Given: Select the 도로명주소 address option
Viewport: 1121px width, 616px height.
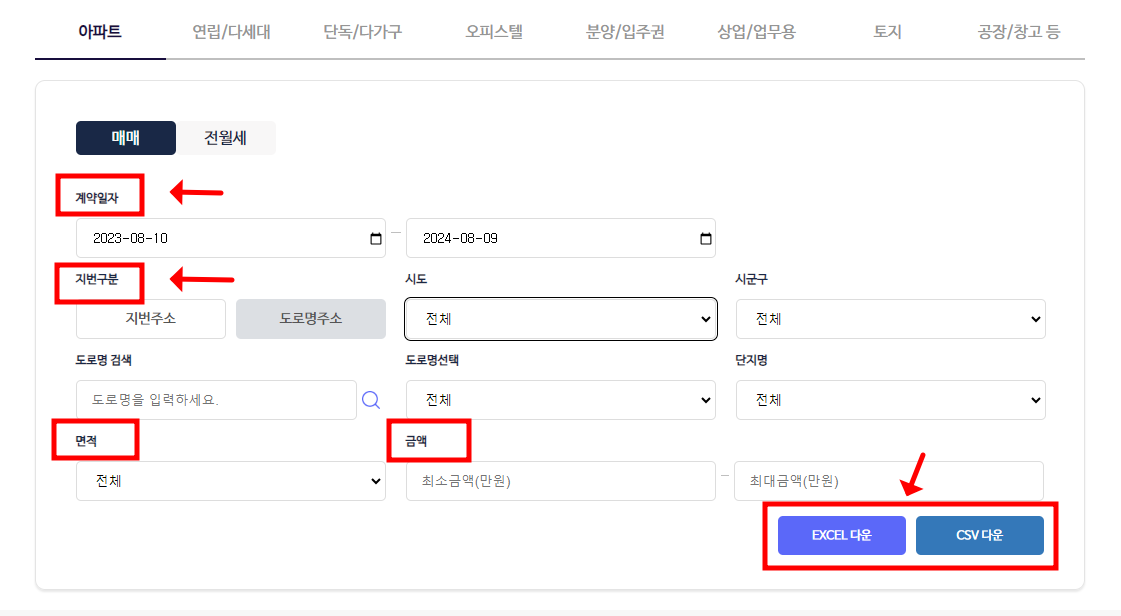Looking at the screenshot, I should click(310, 319).
